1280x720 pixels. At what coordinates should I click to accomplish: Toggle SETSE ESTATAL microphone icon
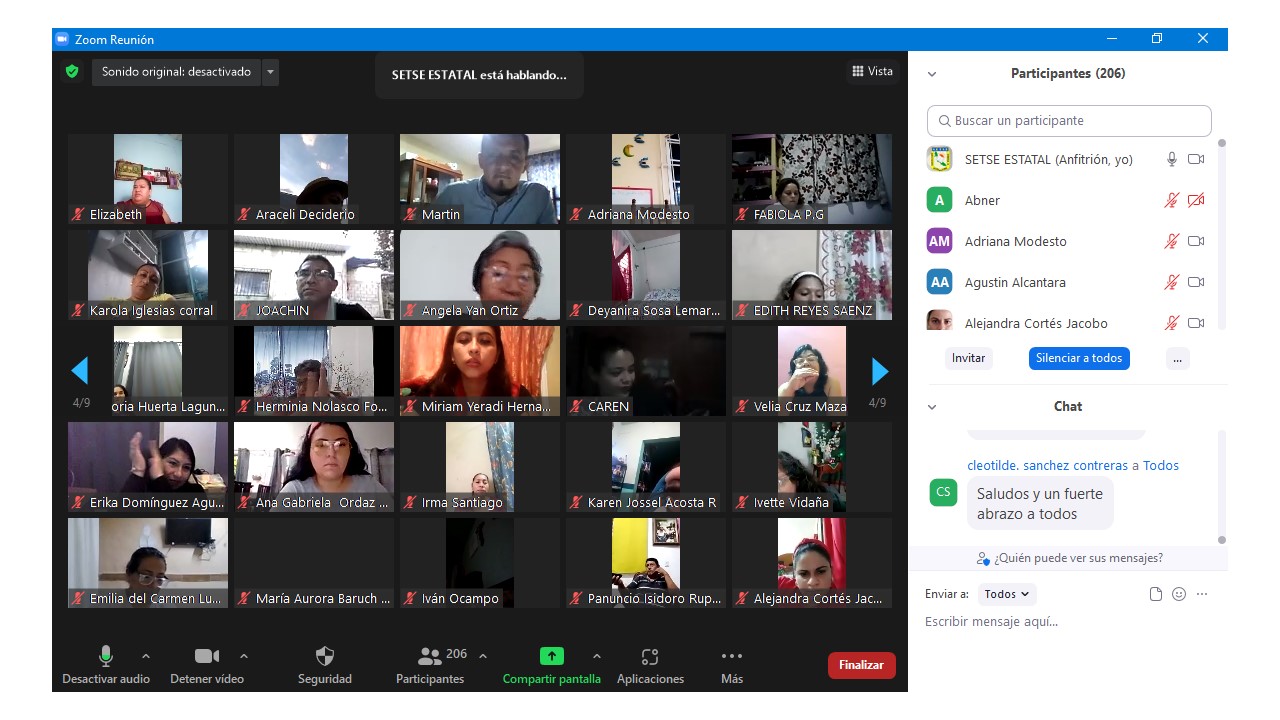(1172, 159)
